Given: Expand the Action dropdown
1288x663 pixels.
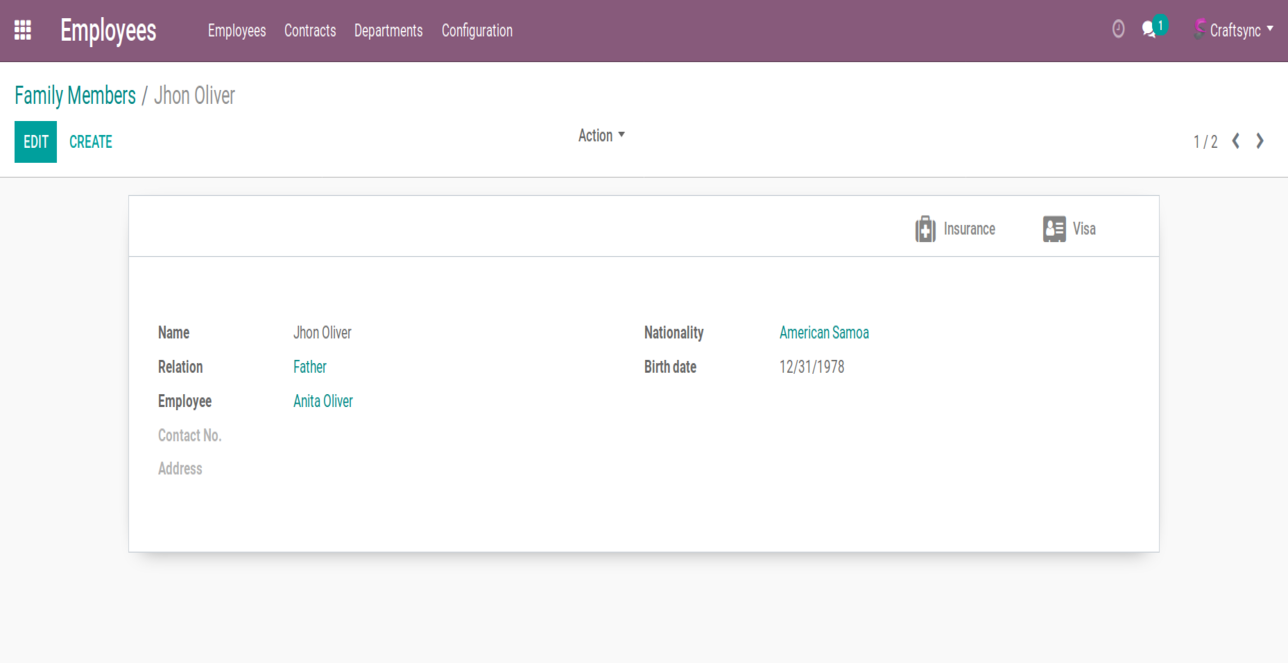Looking at the screenshot, I should (601, 136).
